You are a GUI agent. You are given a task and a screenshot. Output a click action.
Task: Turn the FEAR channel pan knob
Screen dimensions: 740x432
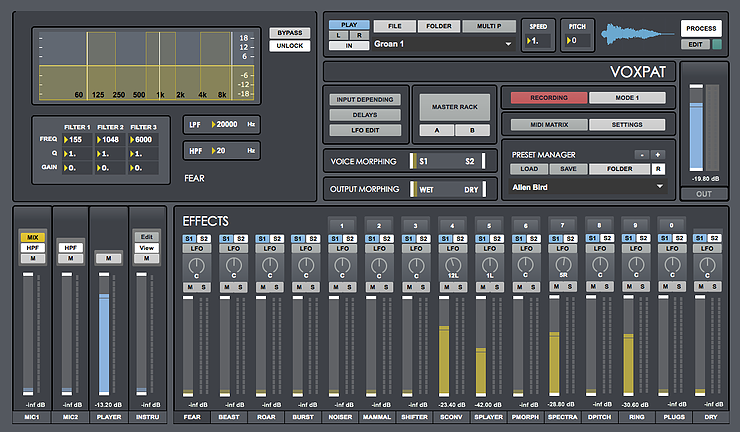(x=197, y=264)
